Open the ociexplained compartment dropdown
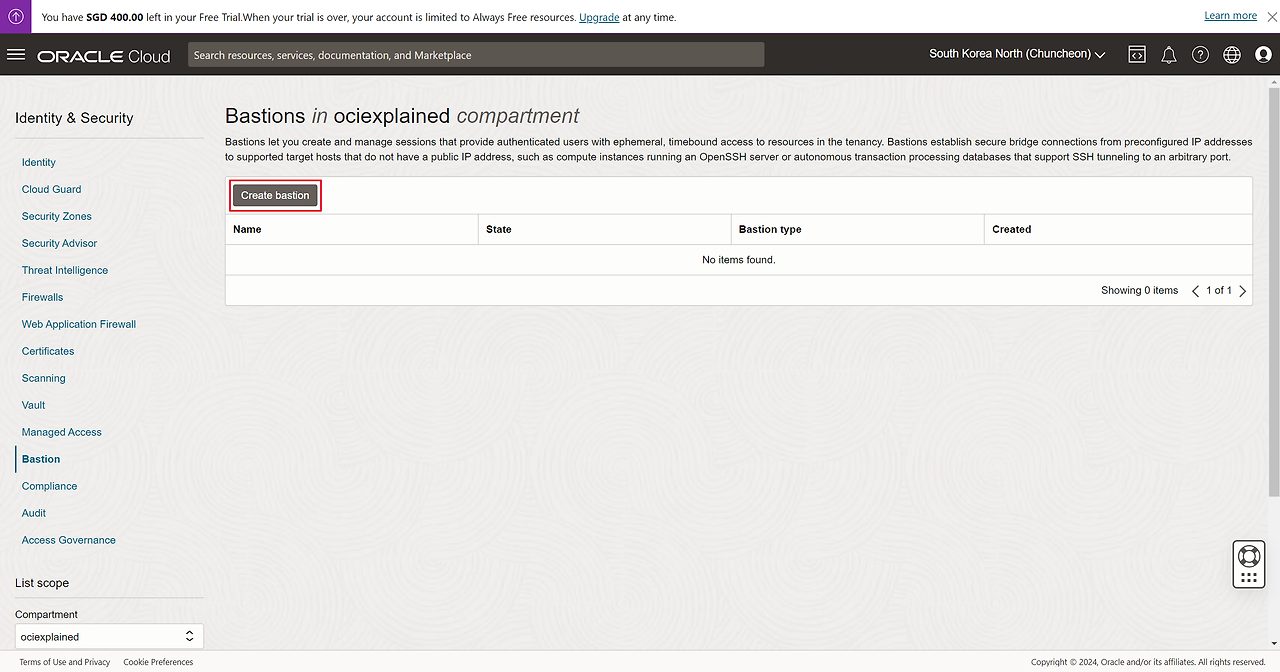This screenshot has height=672, width=1280. [x=109, y=636]
